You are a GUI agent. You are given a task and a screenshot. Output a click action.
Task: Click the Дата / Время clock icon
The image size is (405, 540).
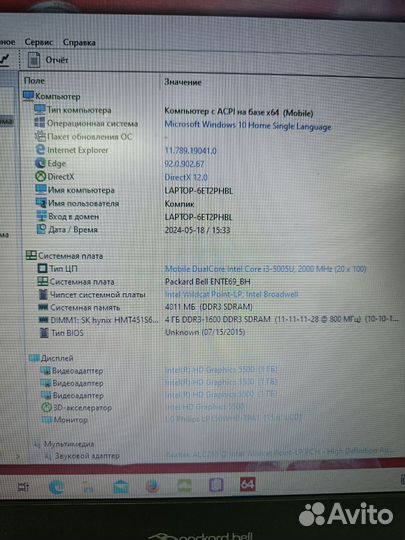tap(42, 229)
